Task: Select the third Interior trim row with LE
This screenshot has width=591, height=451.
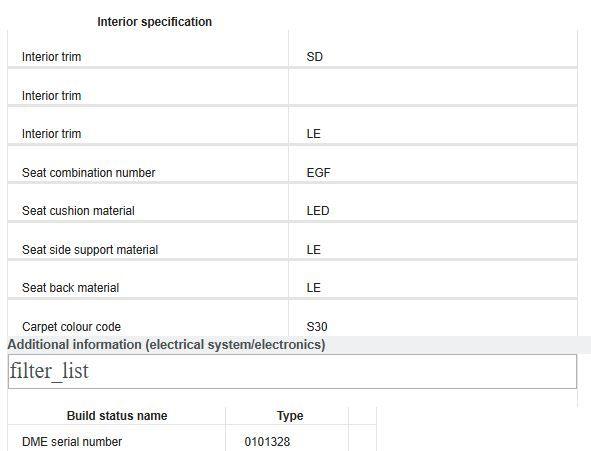Action: click(x=292, y=125)
